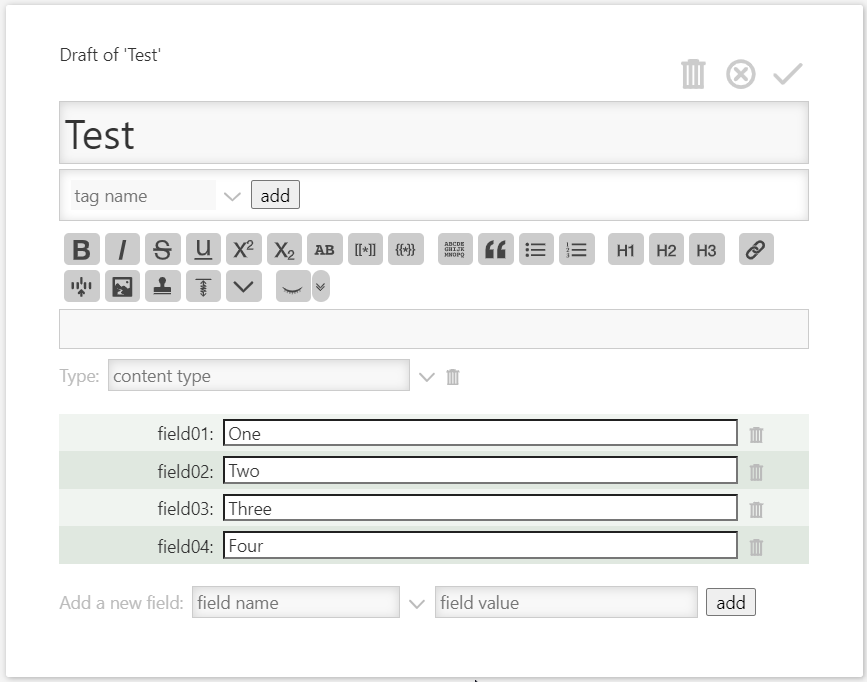The height and width of the screenshot is (682, 867).
Task: Apply monospaced AB inline formatting
Action: (325, 249)
